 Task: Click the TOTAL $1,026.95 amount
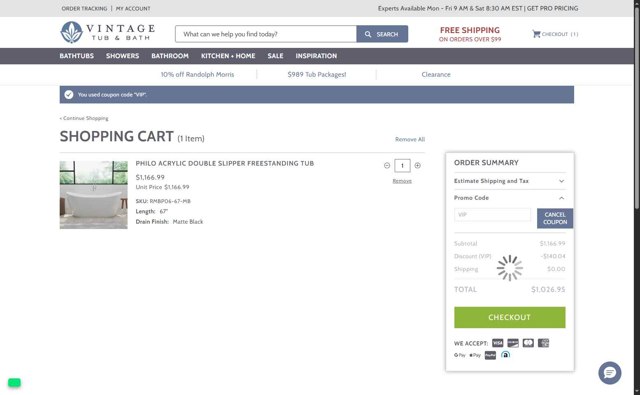tap(548, 290)
